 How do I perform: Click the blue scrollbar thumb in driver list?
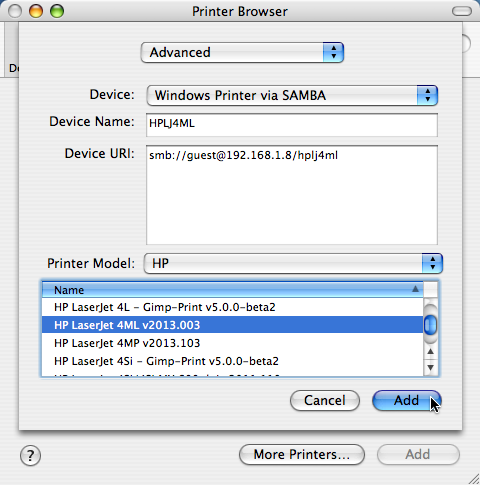tap(430, 325)
